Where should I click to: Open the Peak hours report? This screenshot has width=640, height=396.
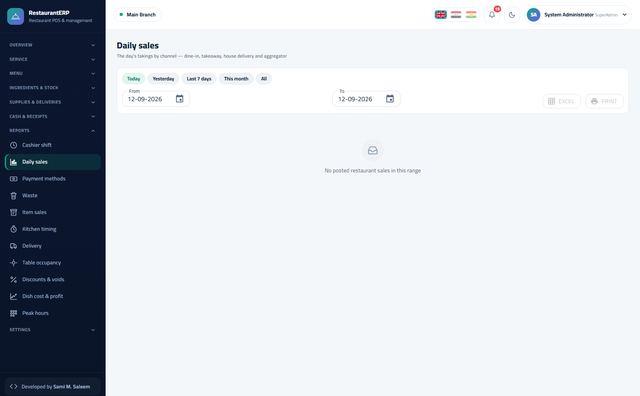(x=53, y=313)
